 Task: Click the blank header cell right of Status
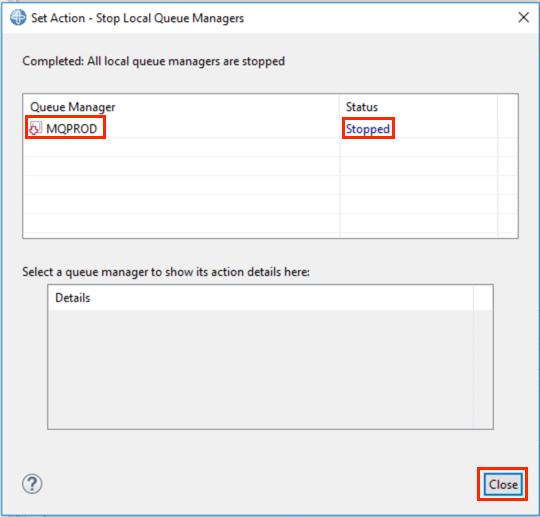(507, 107)
